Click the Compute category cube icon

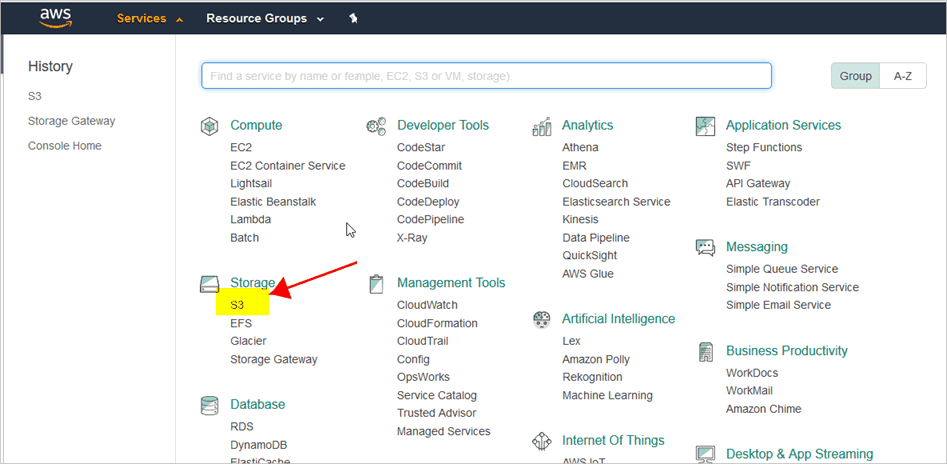pos(209,126)
